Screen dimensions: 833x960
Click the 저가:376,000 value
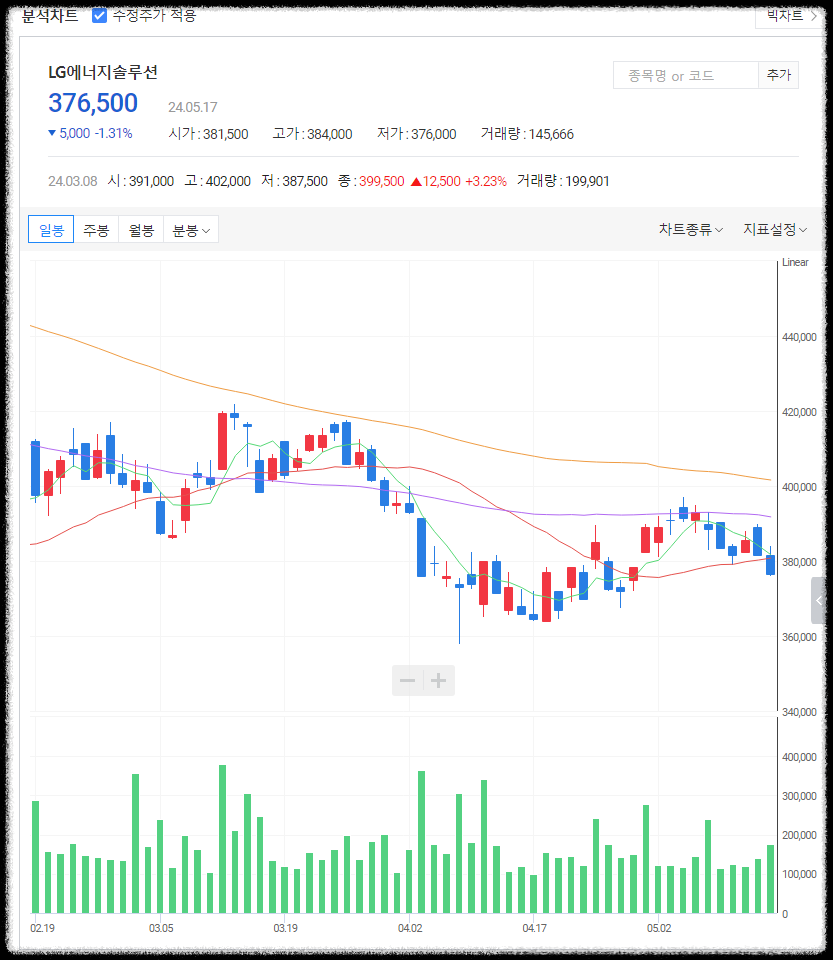(x=417, y=134)
